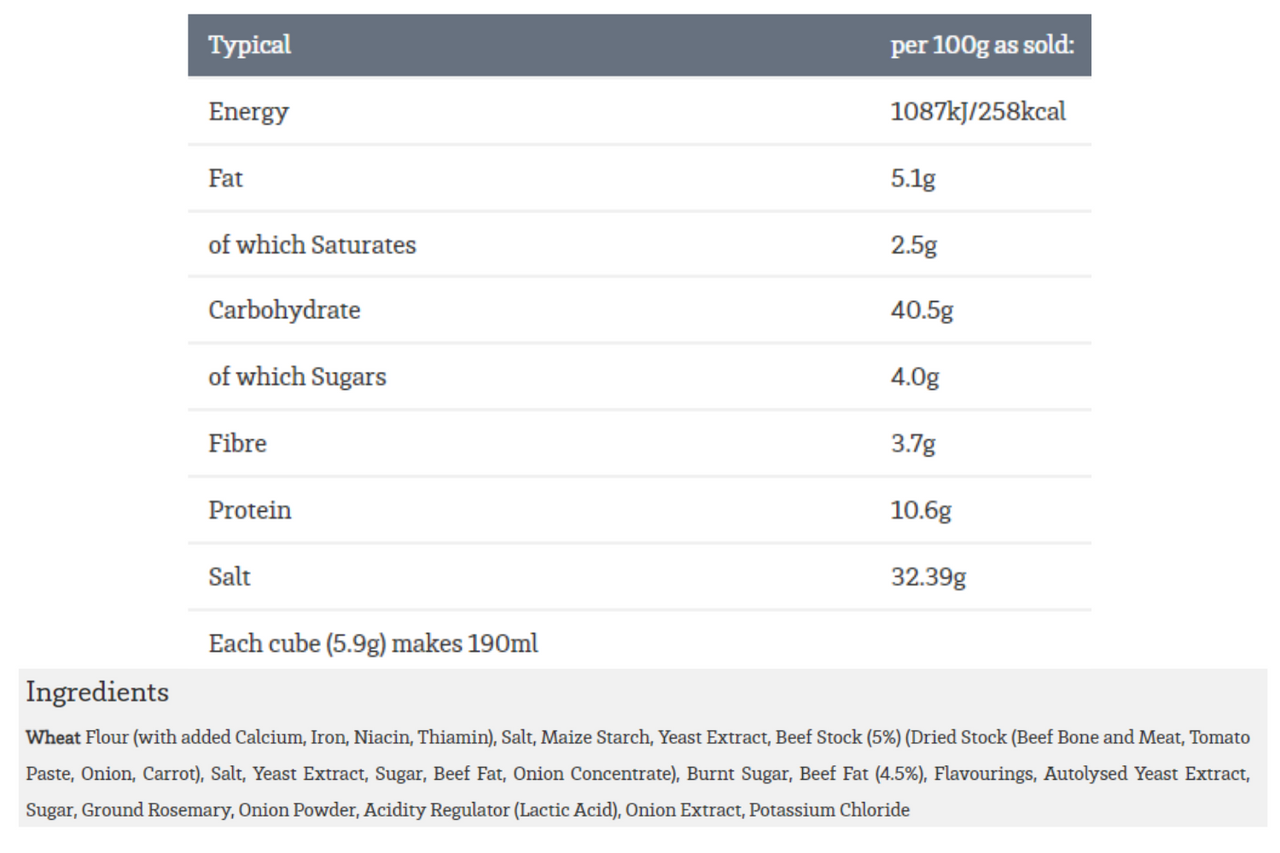Click the "per 100g as sold:" header
The image size is (1280, 853).
982,45
